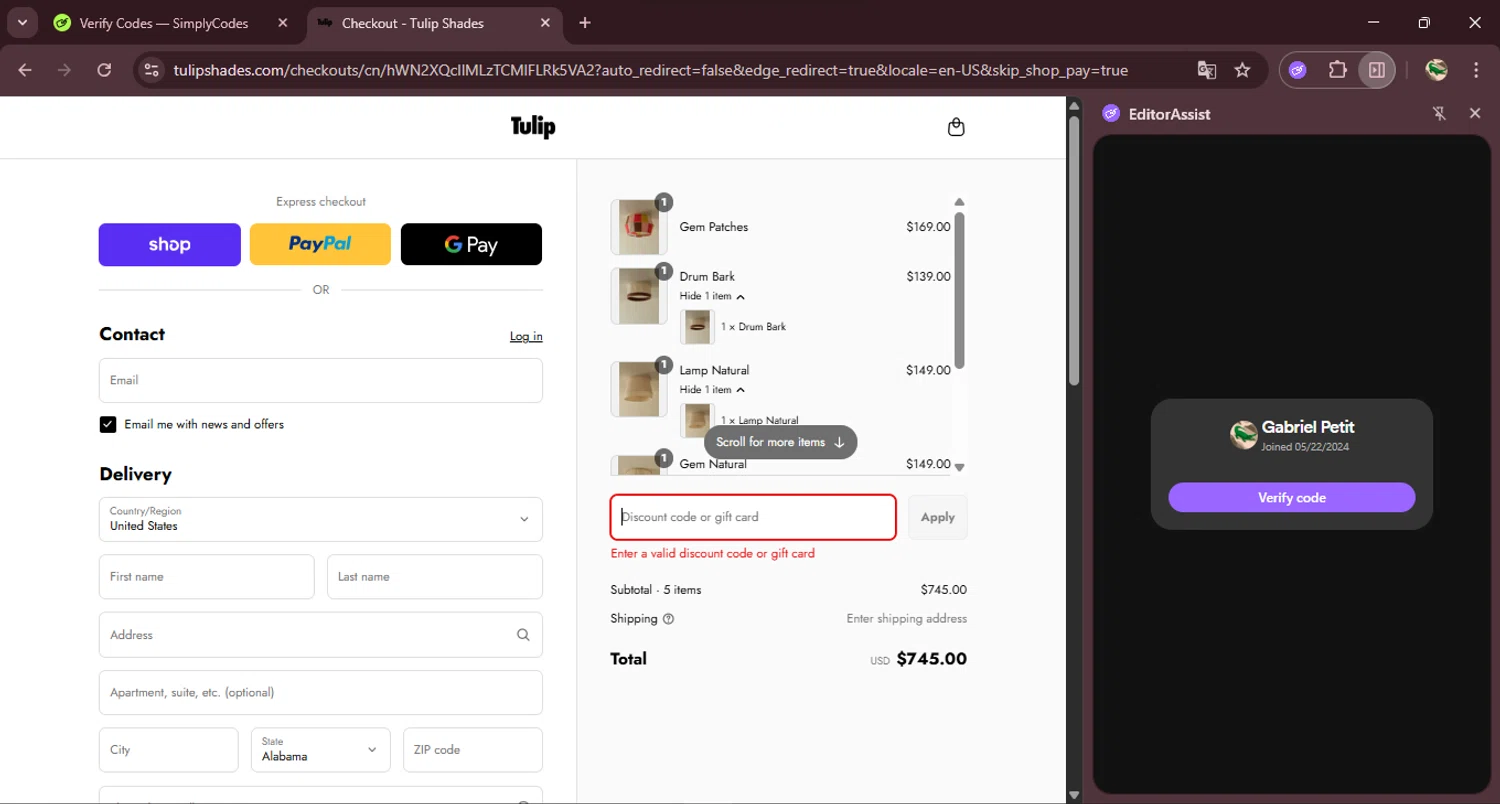The image size is (1500, 804).
Task: Focus the Last name field
Action: tap(435, 577)
